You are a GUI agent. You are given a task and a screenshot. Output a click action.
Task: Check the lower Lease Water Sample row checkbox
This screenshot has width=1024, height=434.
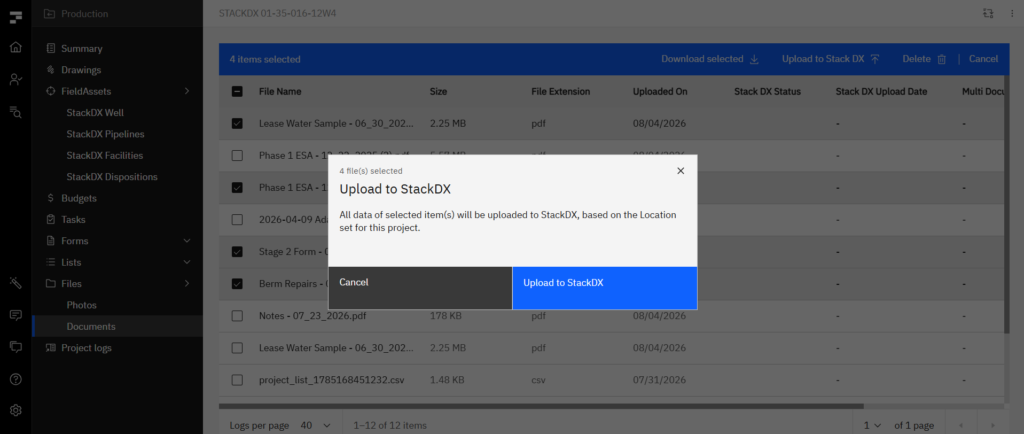237,348
